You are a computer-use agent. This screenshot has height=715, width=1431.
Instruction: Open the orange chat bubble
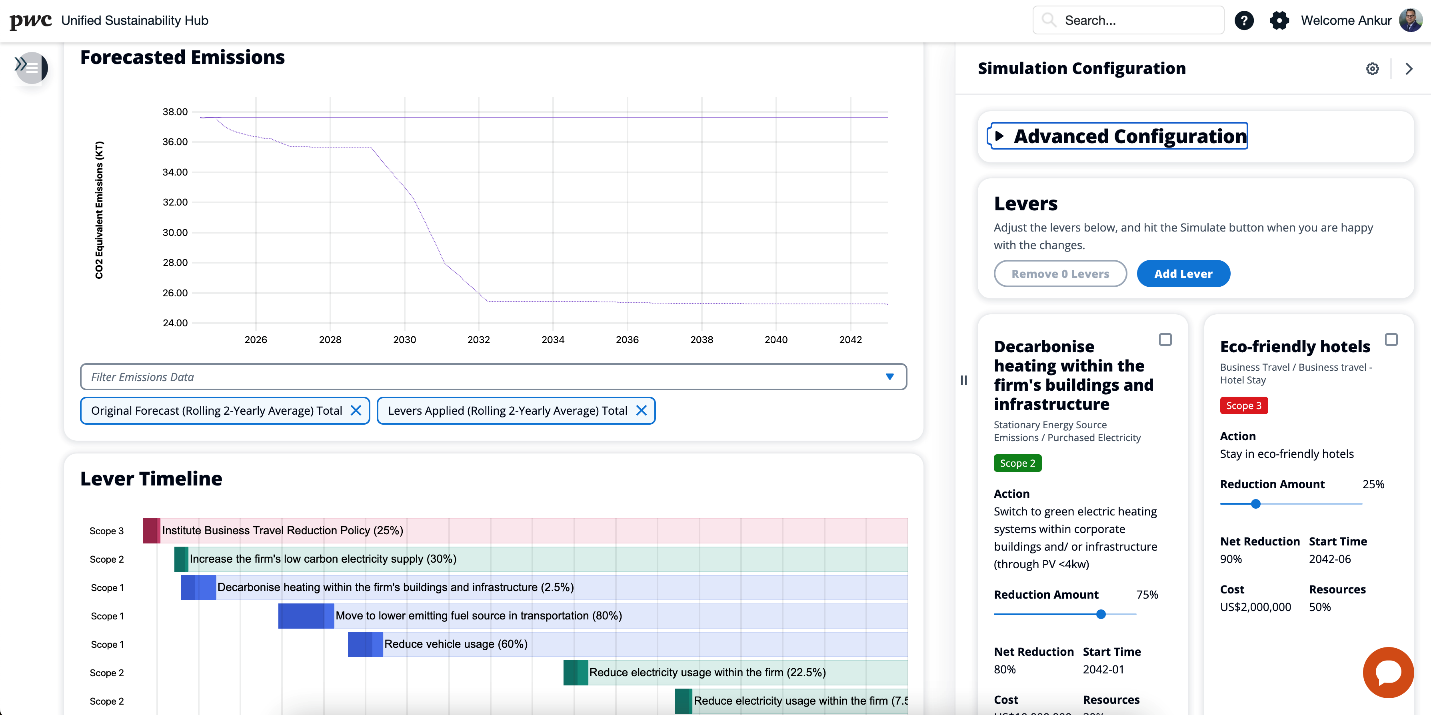(1388, 672)
